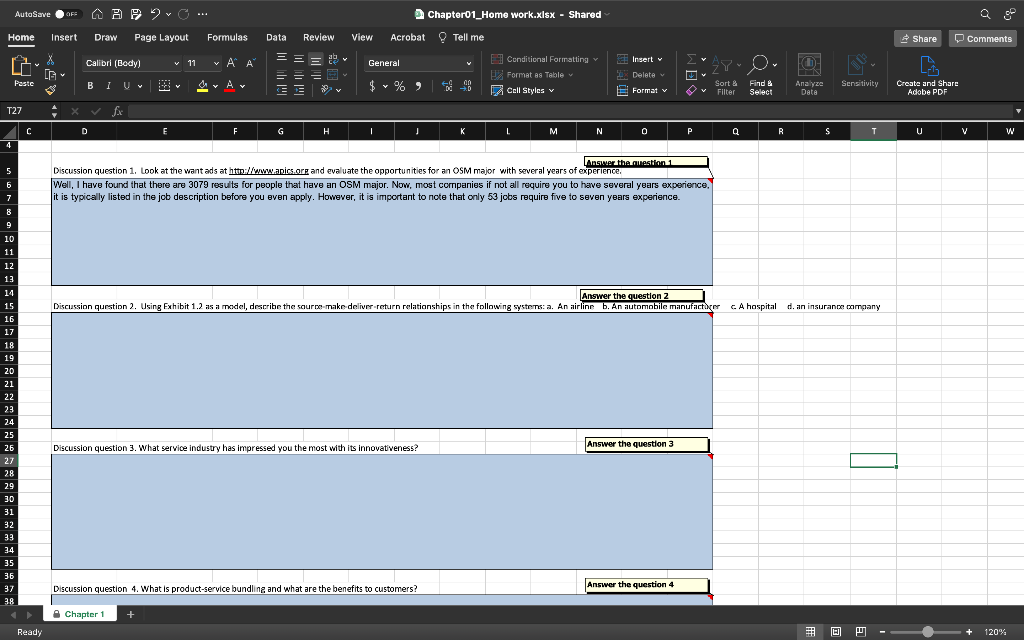
Task: Open the Formulas ribbon tab
Action: 227,37
